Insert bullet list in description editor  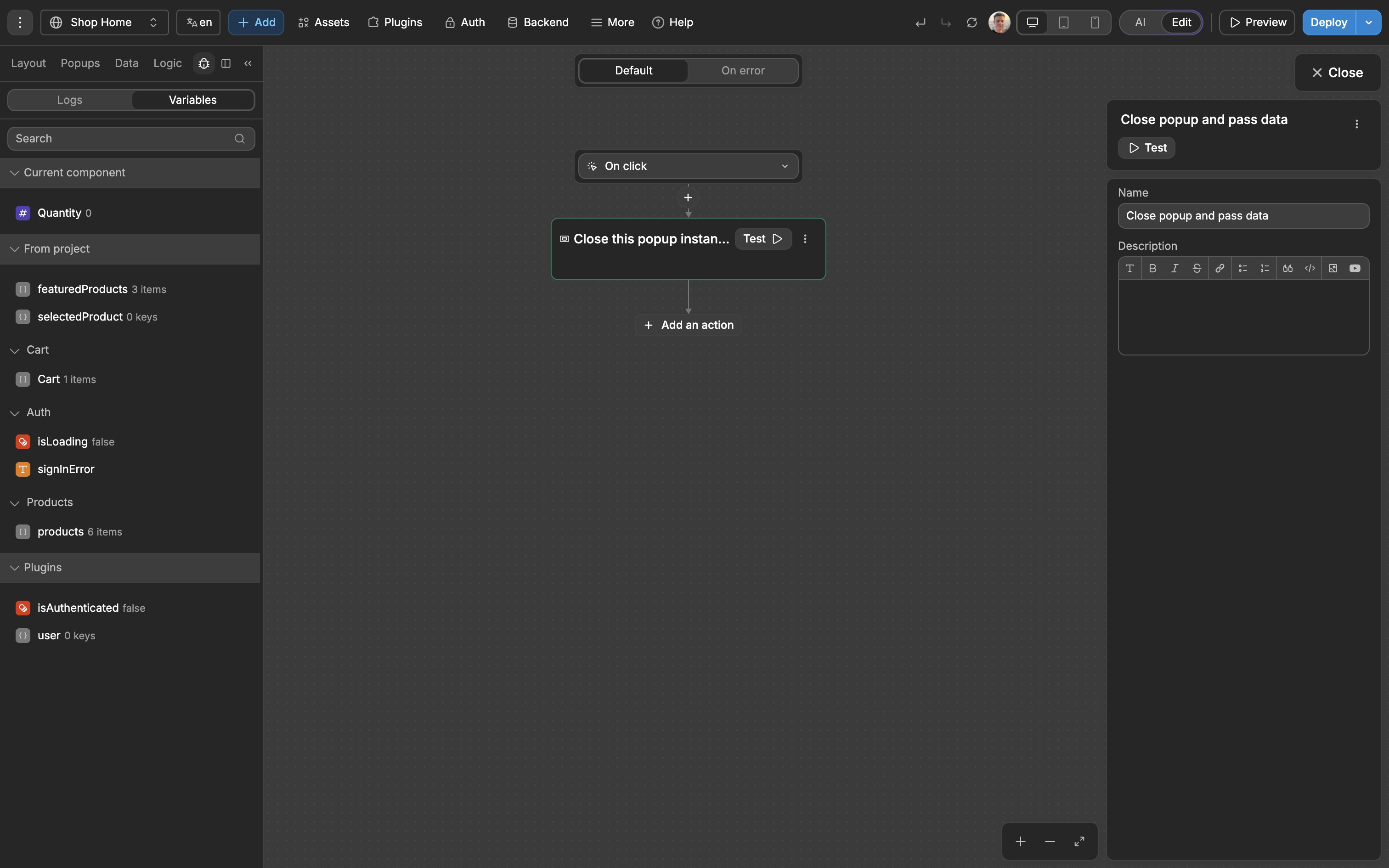(x=1242, y=268)
